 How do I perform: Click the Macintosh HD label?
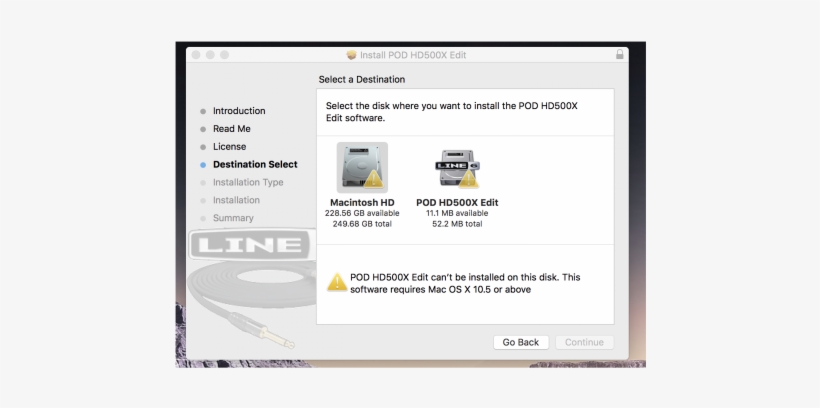coord(362,202)
